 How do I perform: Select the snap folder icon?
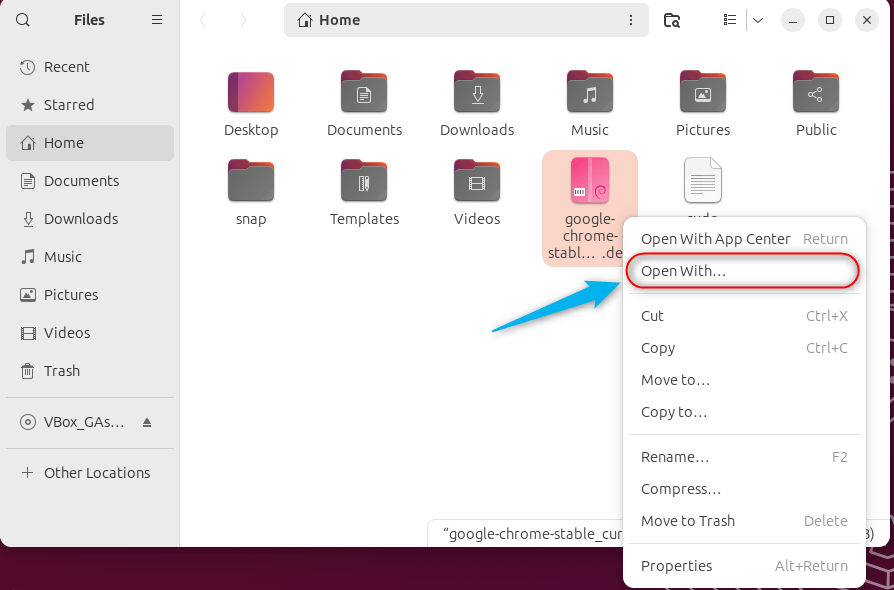coord(251,181)
